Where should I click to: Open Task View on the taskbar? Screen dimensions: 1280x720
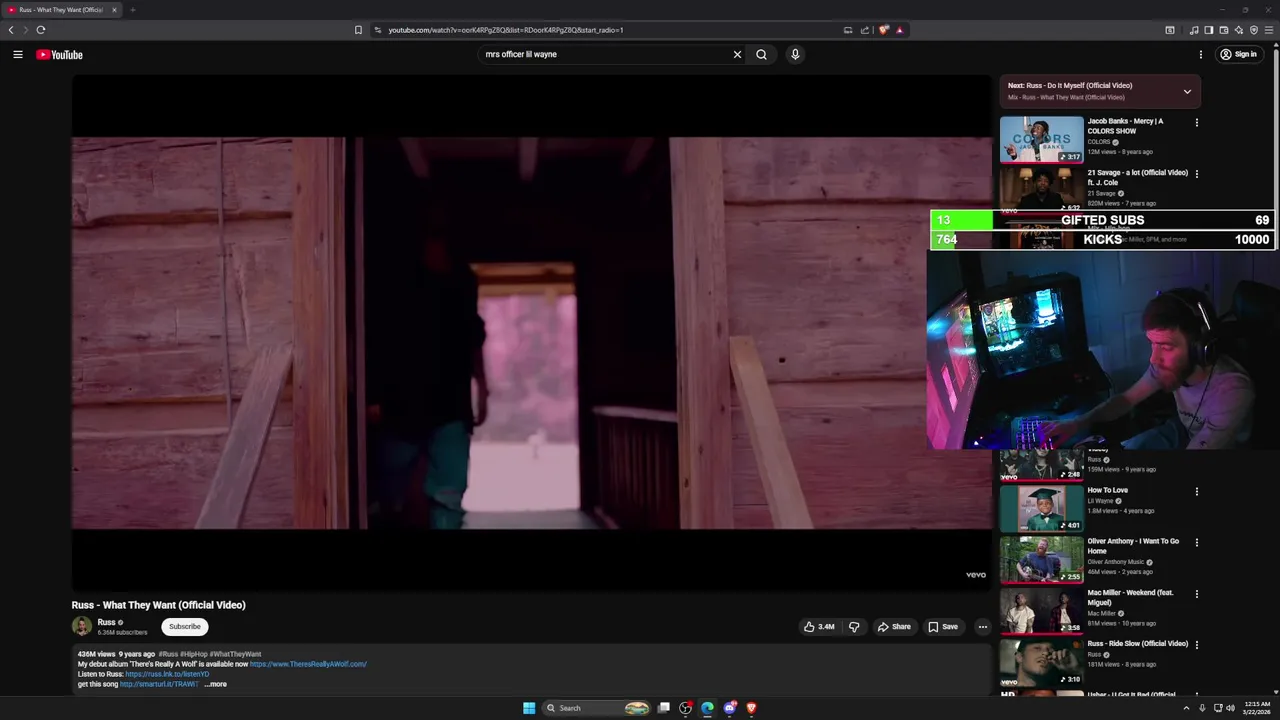click(663, 708)
